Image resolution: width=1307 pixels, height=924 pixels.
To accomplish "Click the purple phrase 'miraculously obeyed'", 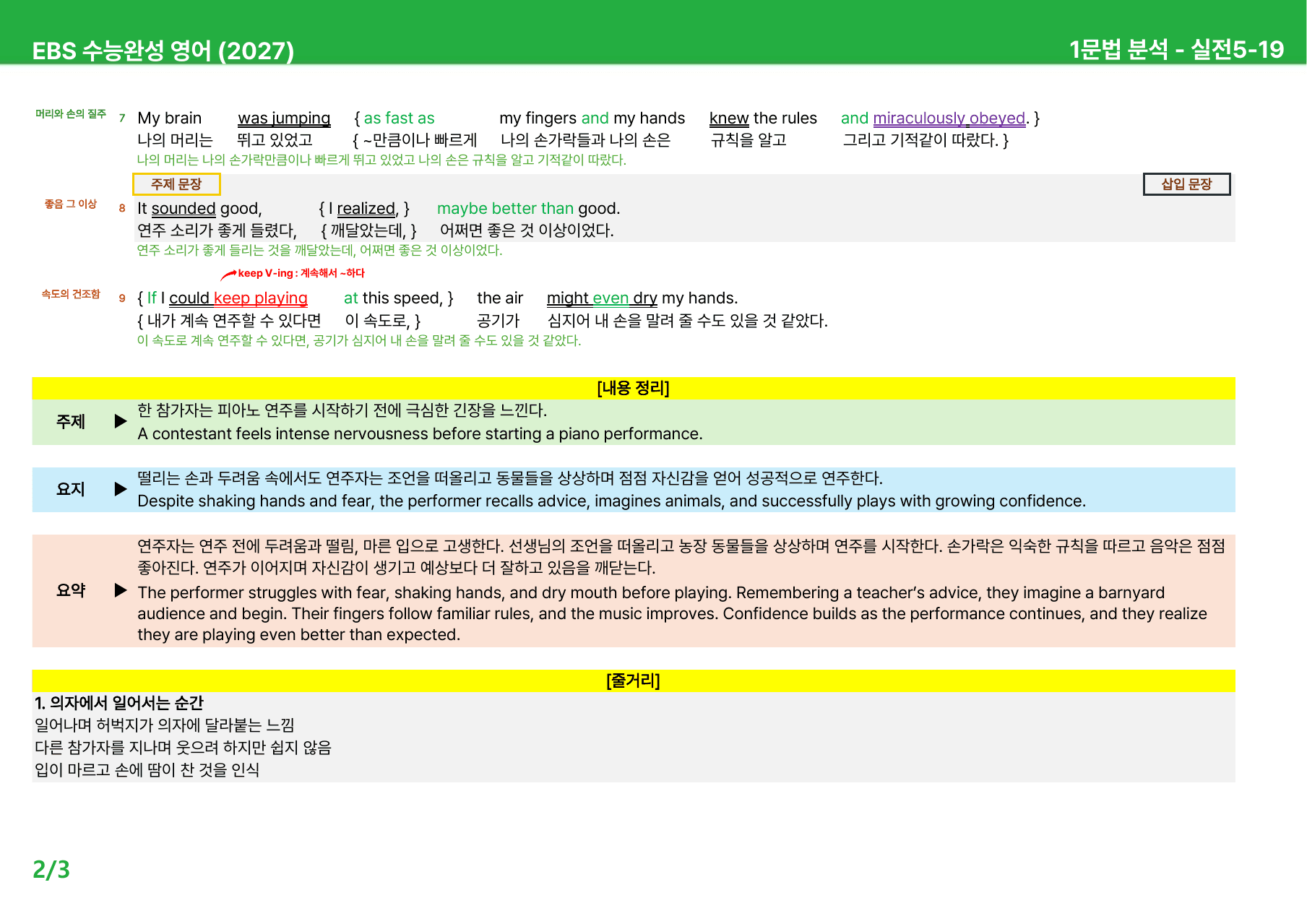I will 949,118.
